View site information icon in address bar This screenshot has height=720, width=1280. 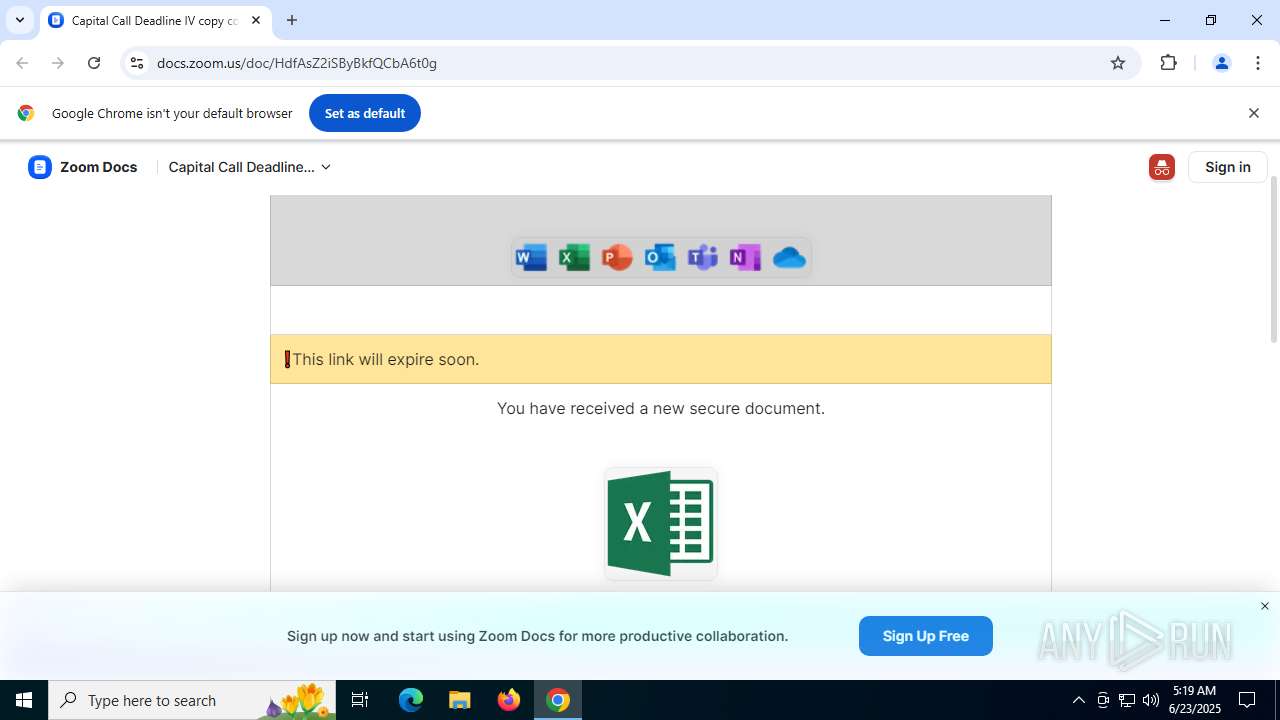[137, 63]
